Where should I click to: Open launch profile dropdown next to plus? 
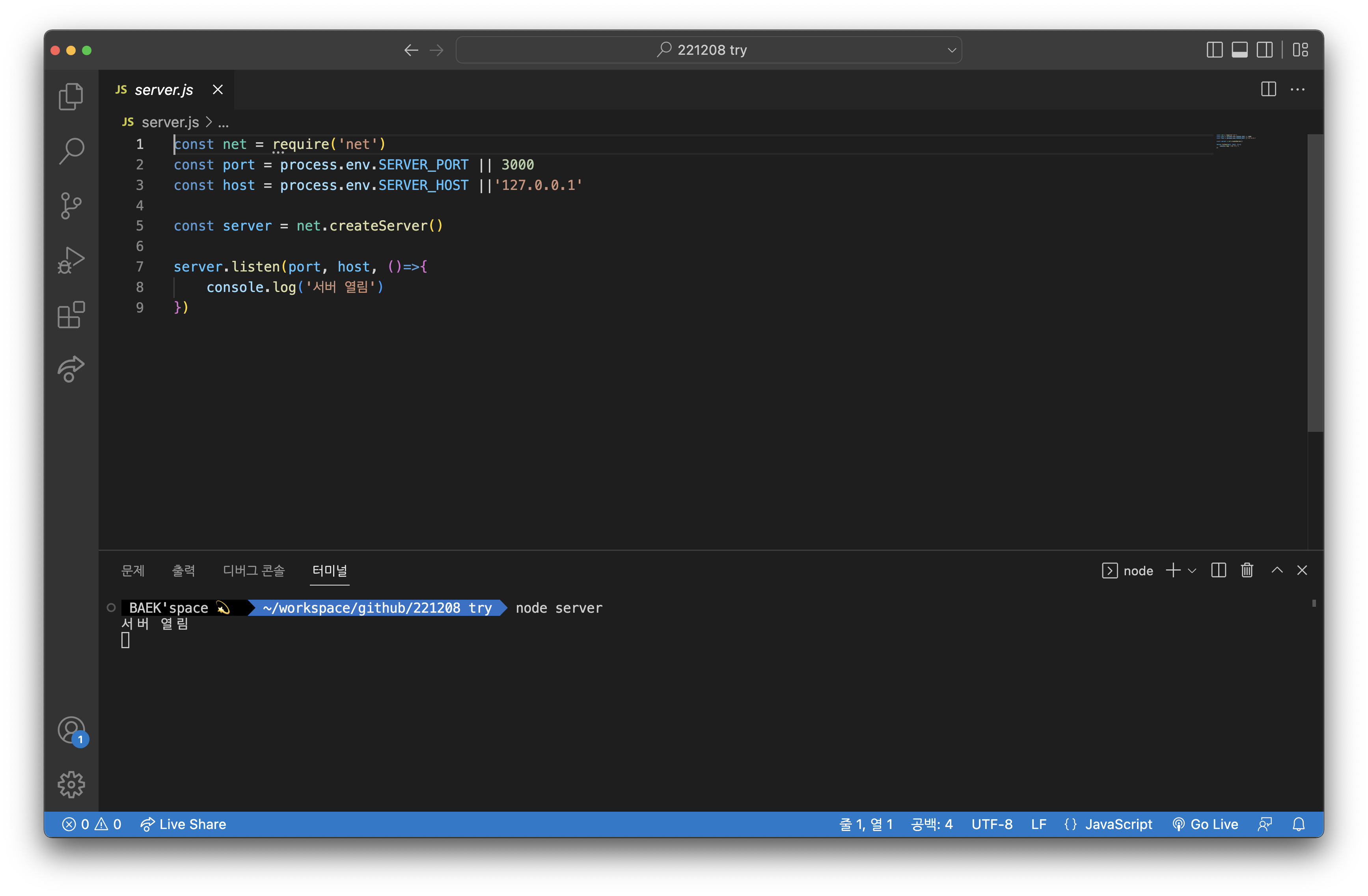[x=1192, y=571]
